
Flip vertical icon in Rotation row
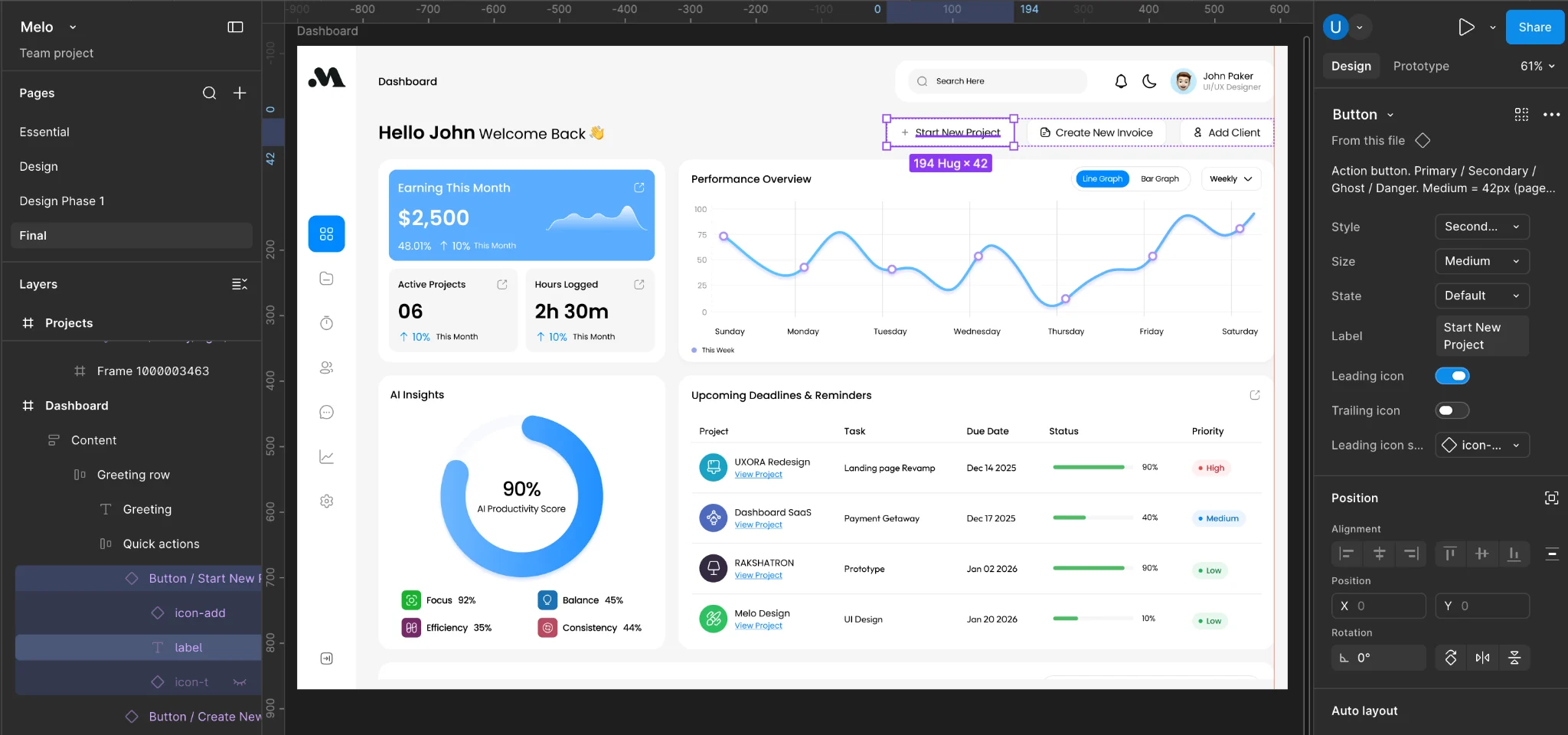(1514, 658)
